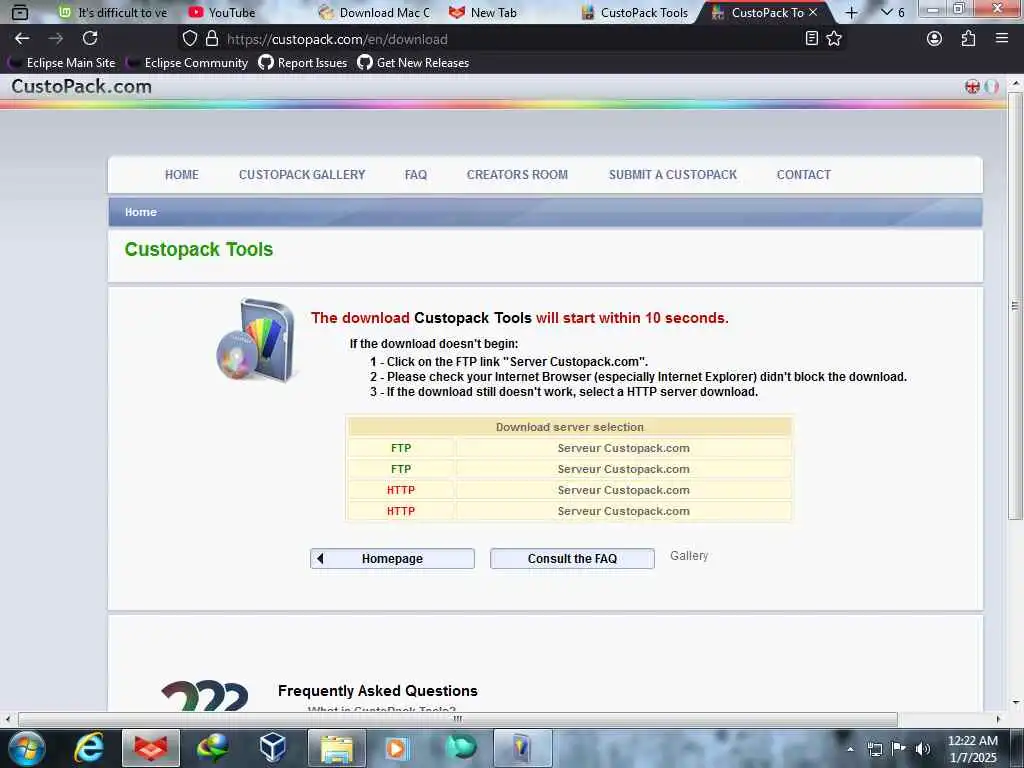This screenshot has height=768, width=1024.
Task: Open the CUSTOPACK GALLERY menu item
Action: point(302,174)
